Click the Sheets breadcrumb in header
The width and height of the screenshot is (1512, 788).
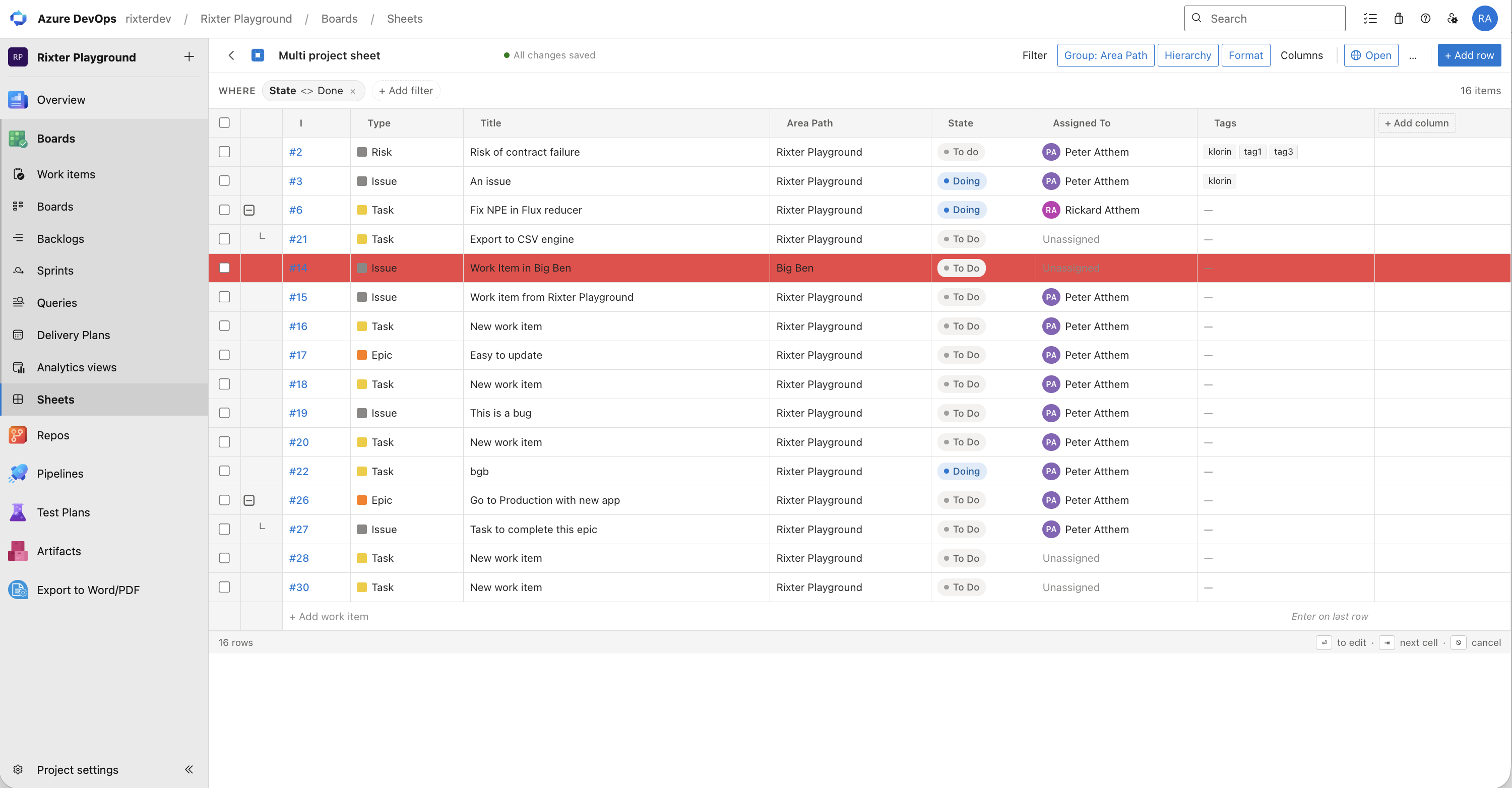tap(404, 19)
